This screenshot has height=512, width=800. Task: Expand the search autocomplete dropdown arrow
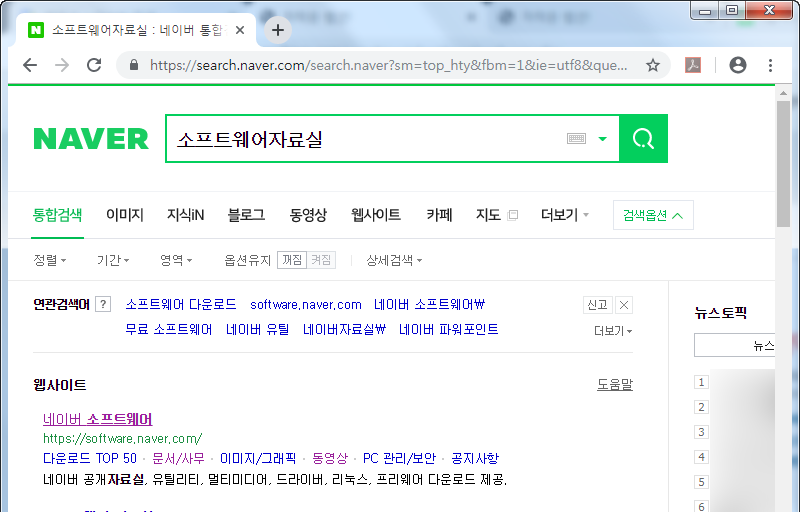(x=603, y=139)
